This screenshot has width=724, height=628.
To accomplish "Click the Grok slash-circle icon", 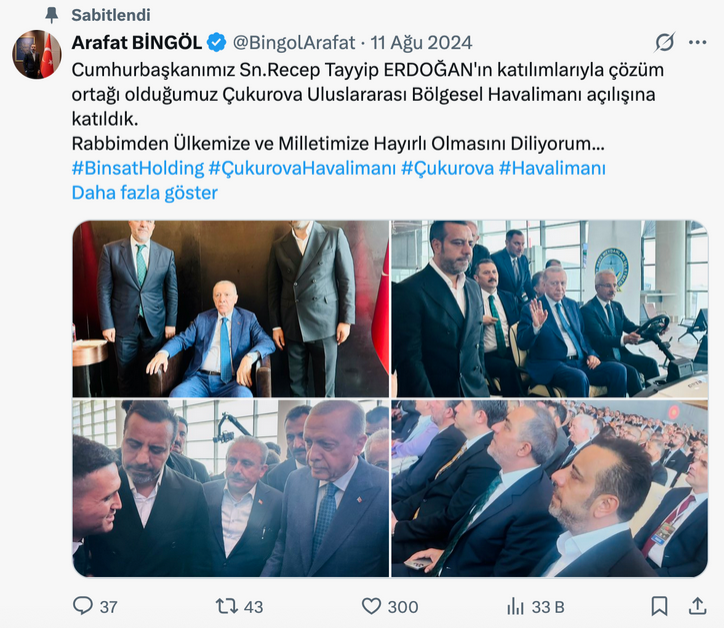I will (665, 42).
